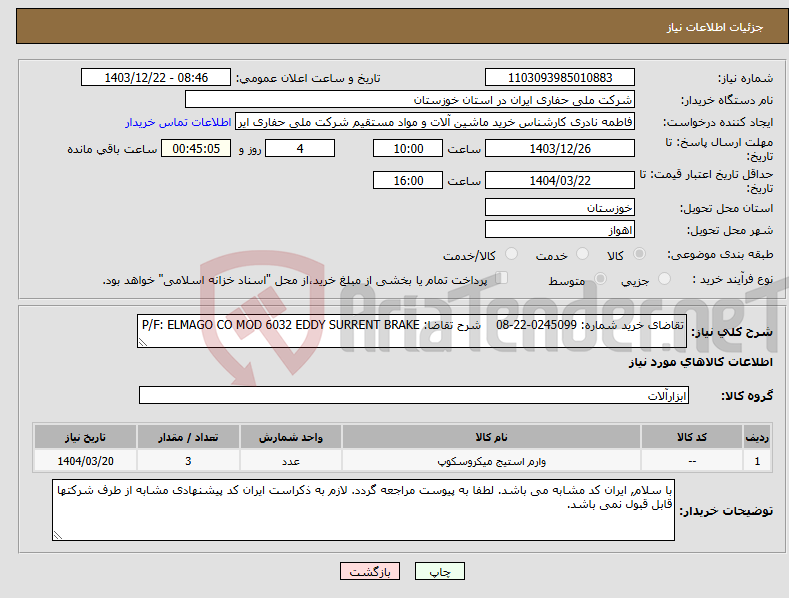Click the remaining time field 00:45:05
The height and width of the screenshot is (598, 789).
click(x=196, y=148)
